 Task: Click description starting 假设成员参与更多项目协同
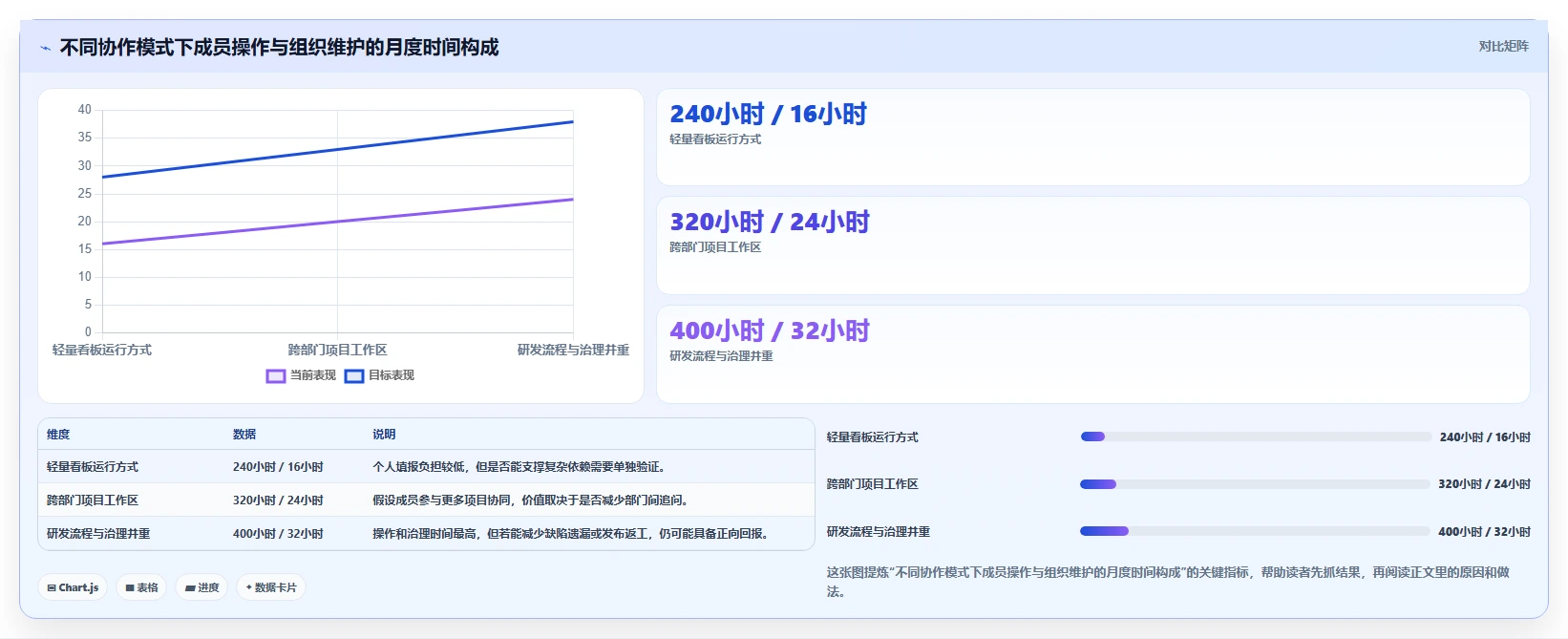[x=530, y=501]
